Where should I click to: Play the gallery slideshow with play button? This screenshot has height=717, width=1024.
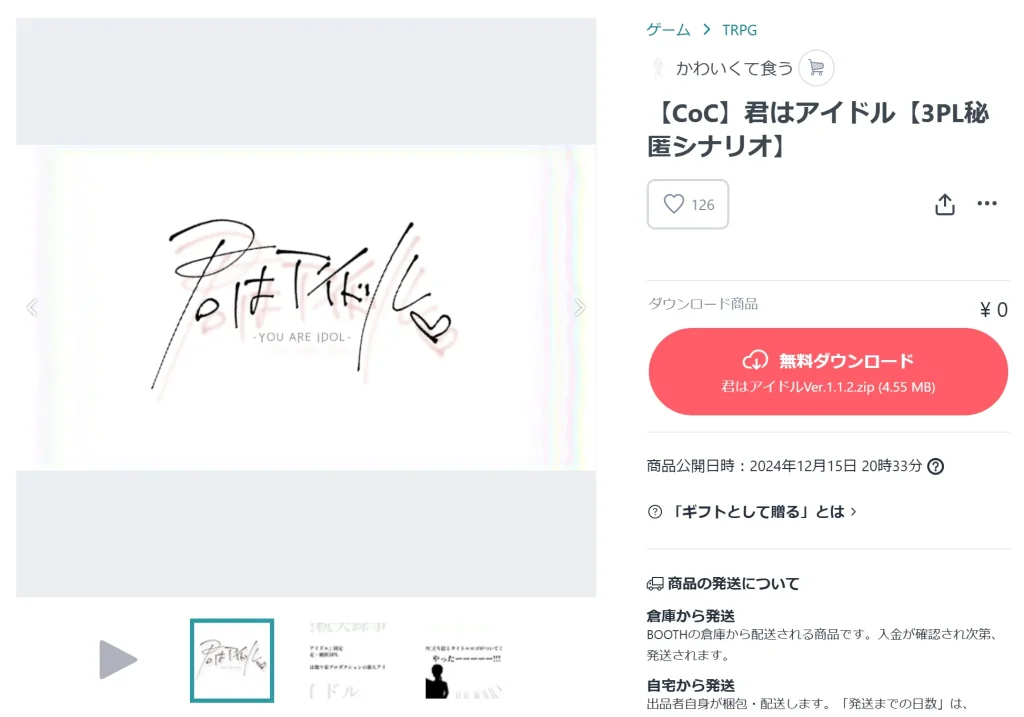tap(118, 660)
